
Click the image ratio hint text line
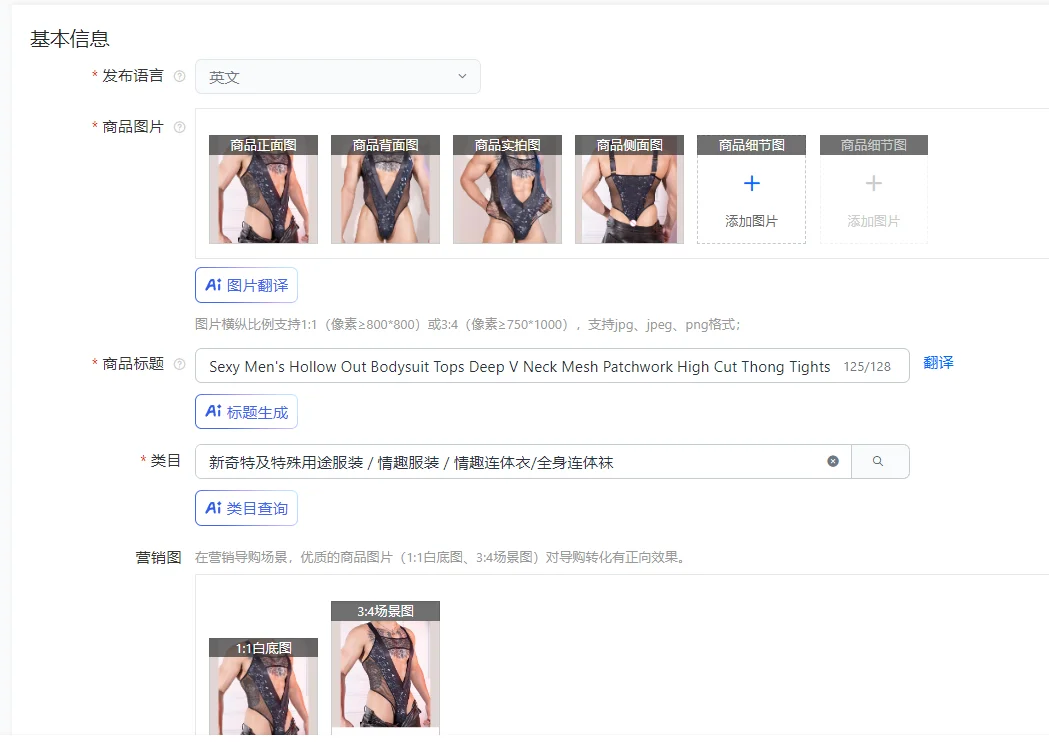(x=468, y=325)
